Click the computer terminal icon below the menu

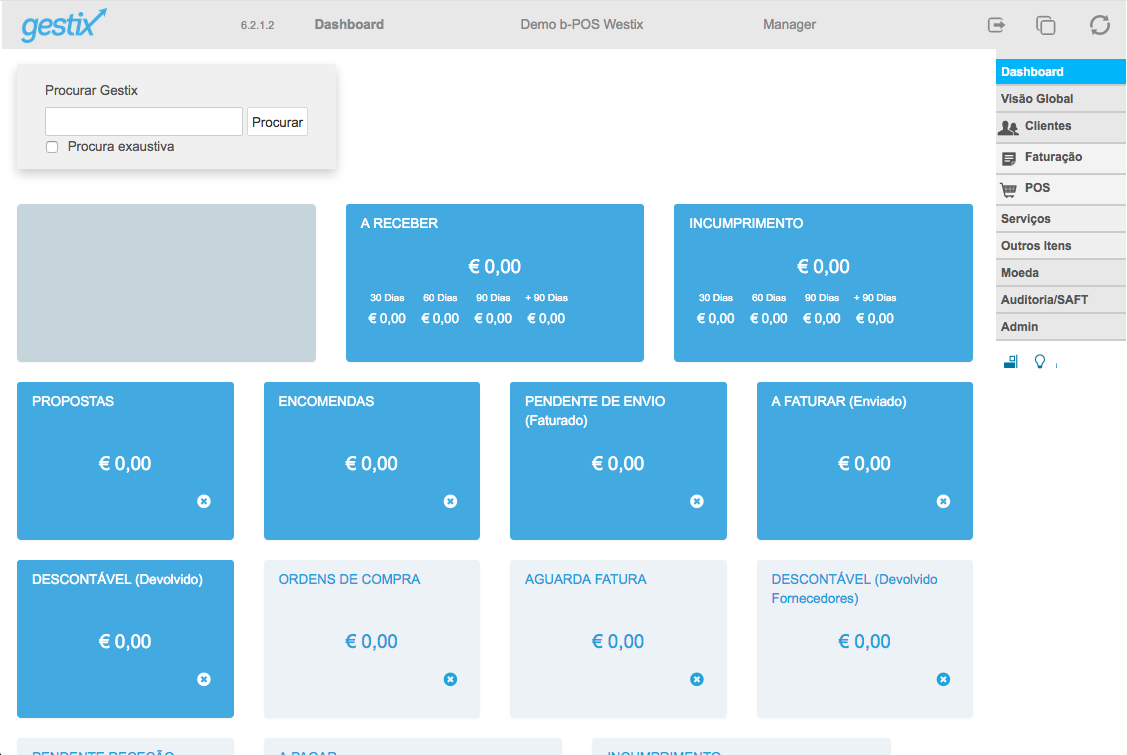(1011, 361)
